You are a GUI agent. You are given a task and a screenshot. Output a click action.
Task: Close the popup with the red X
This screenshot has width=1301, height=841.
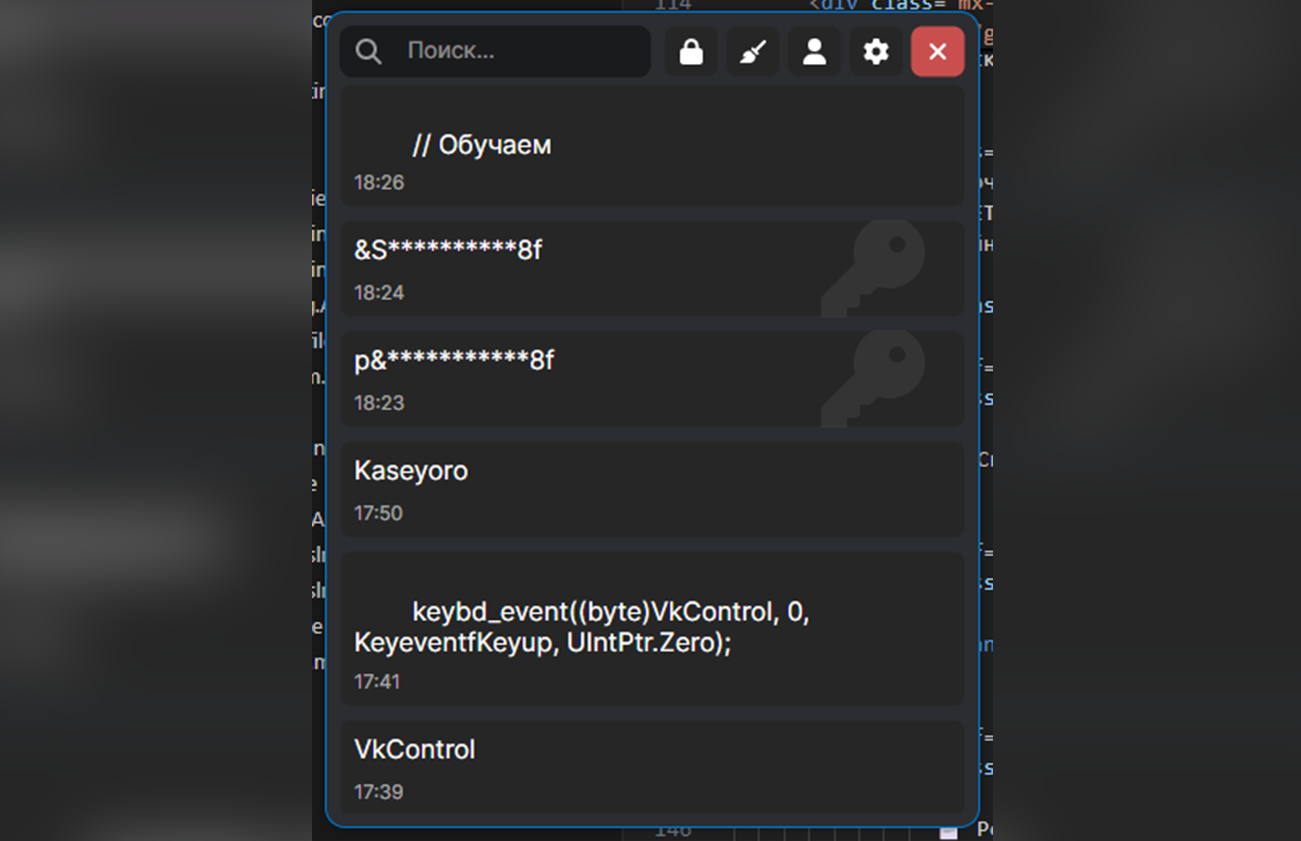click(937, 51)
